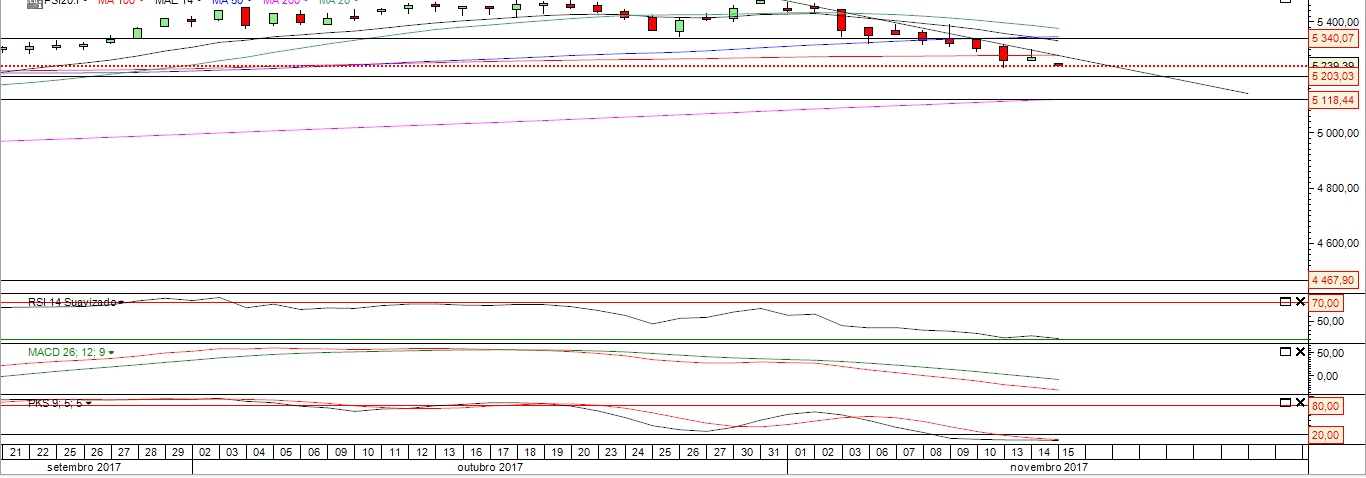The width and height of the screenshot is (1366, 478).
Task: Click the maximize box at chart top right
Action: (x=1284, y=2)
